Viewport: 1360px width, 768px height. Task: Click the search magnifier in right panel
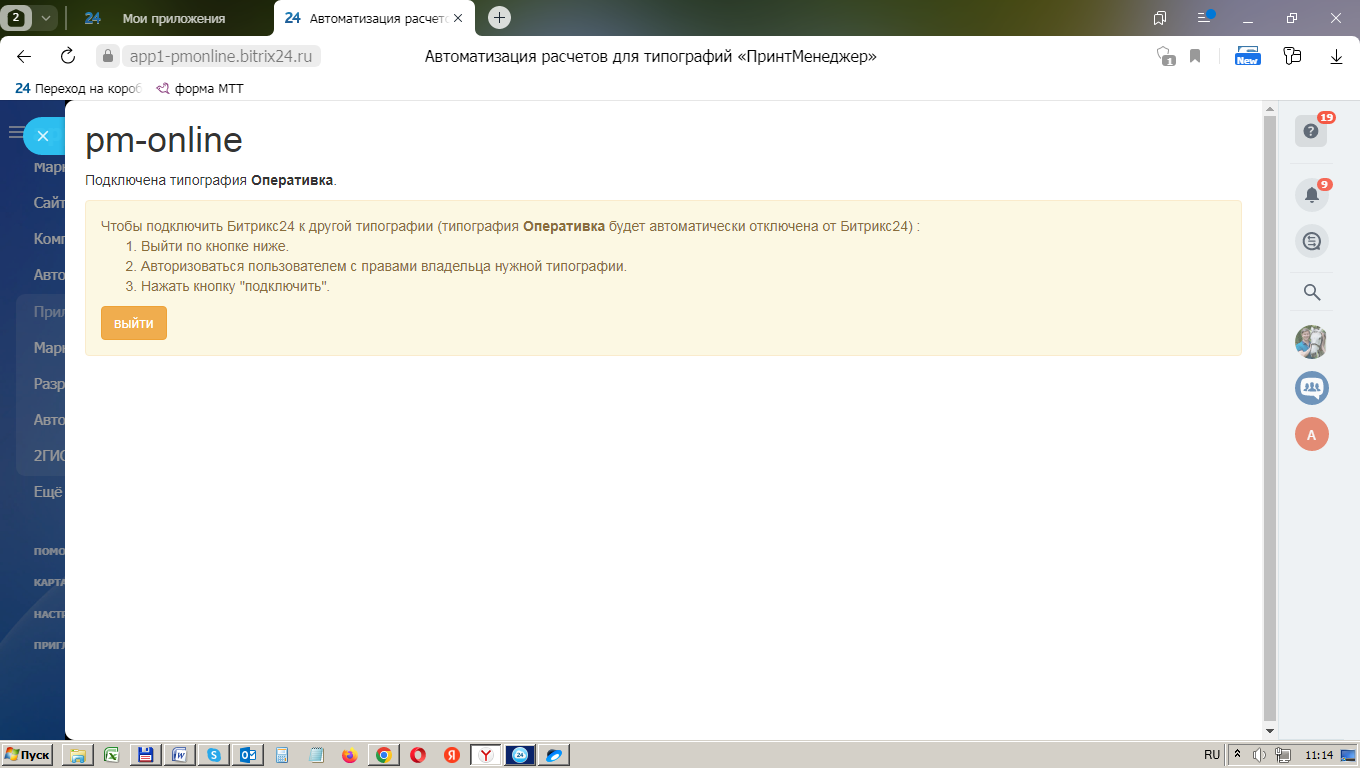tap(1312, 293)
